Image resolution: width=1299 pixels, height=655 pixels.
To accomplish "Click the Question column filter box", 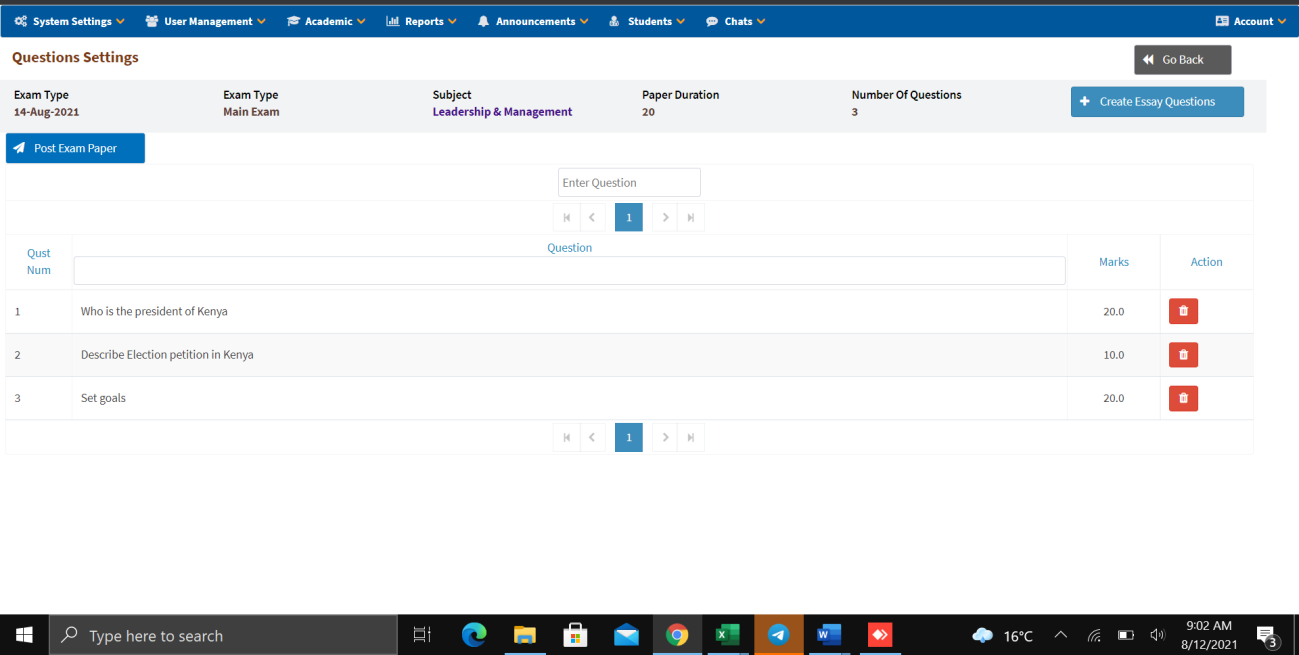I will 569,271.
